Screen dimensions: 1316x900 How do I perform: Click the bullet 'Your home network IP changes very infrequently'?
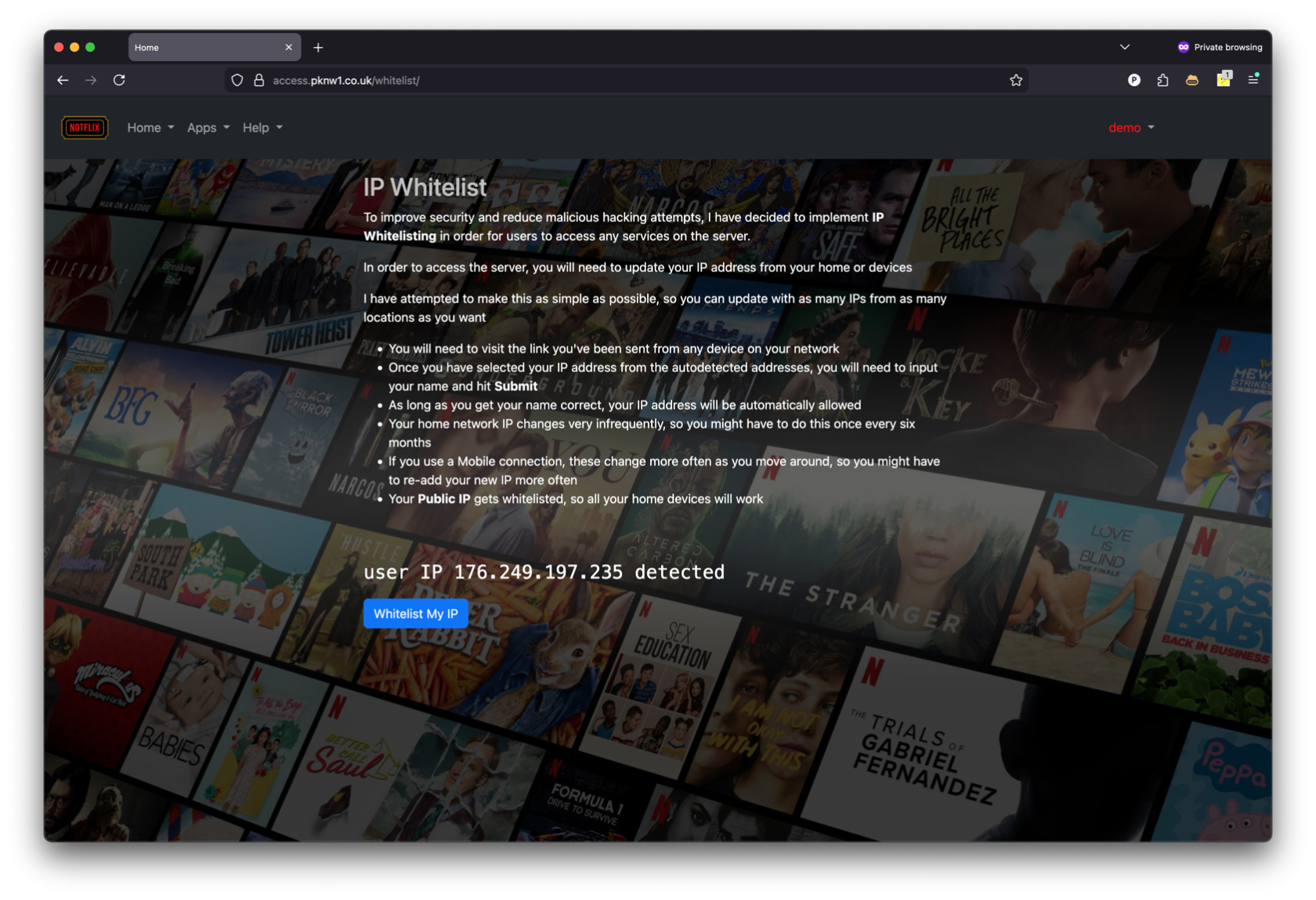point(652,433)
